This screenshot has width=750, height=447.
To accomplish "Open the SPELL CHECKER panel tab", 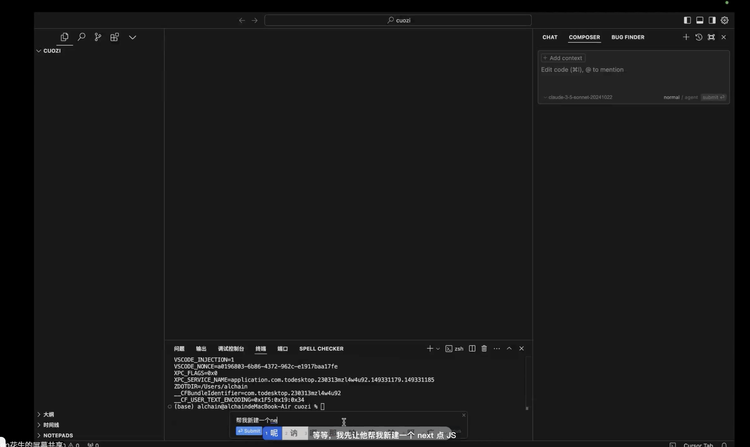I will click(321, 349).
